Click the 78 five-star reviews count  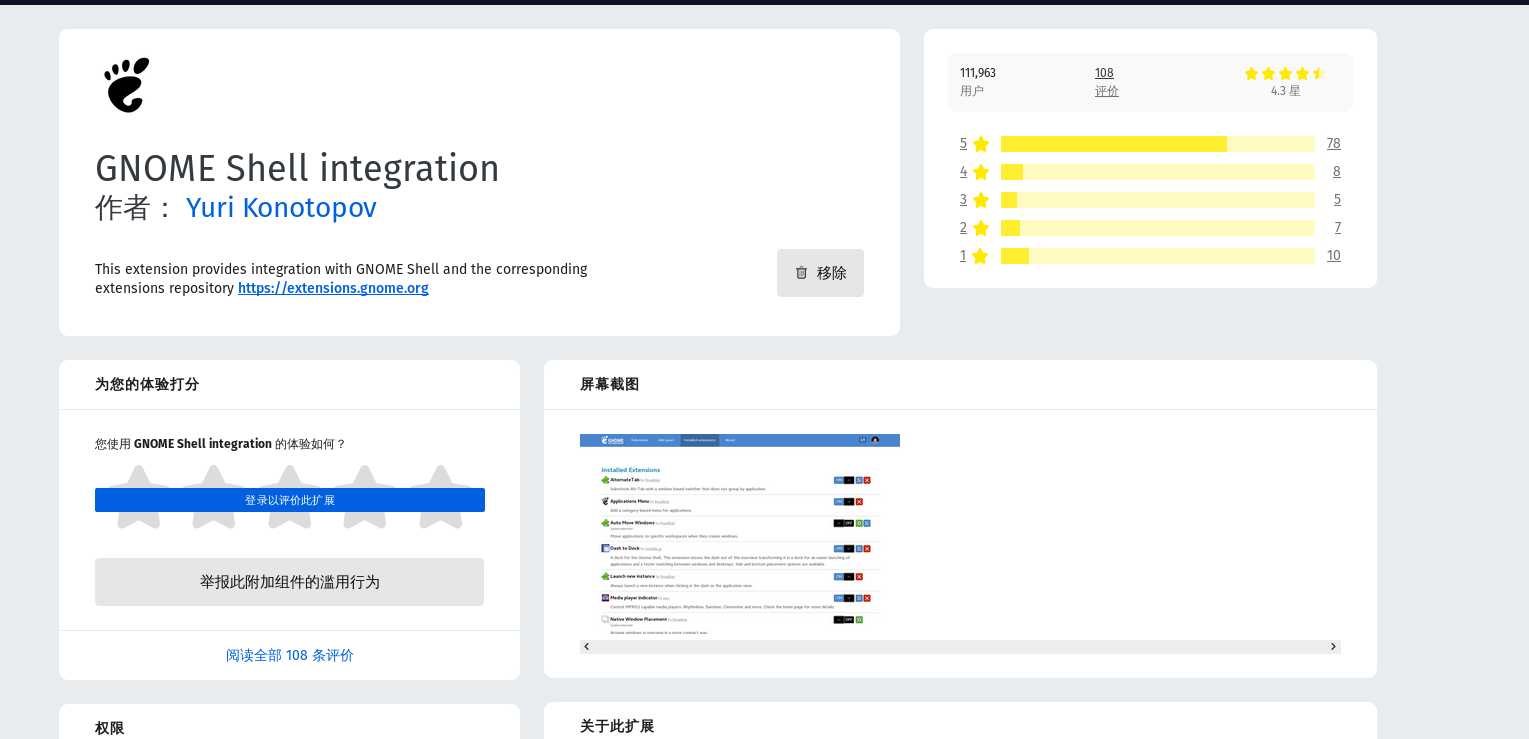[1333, 144]
